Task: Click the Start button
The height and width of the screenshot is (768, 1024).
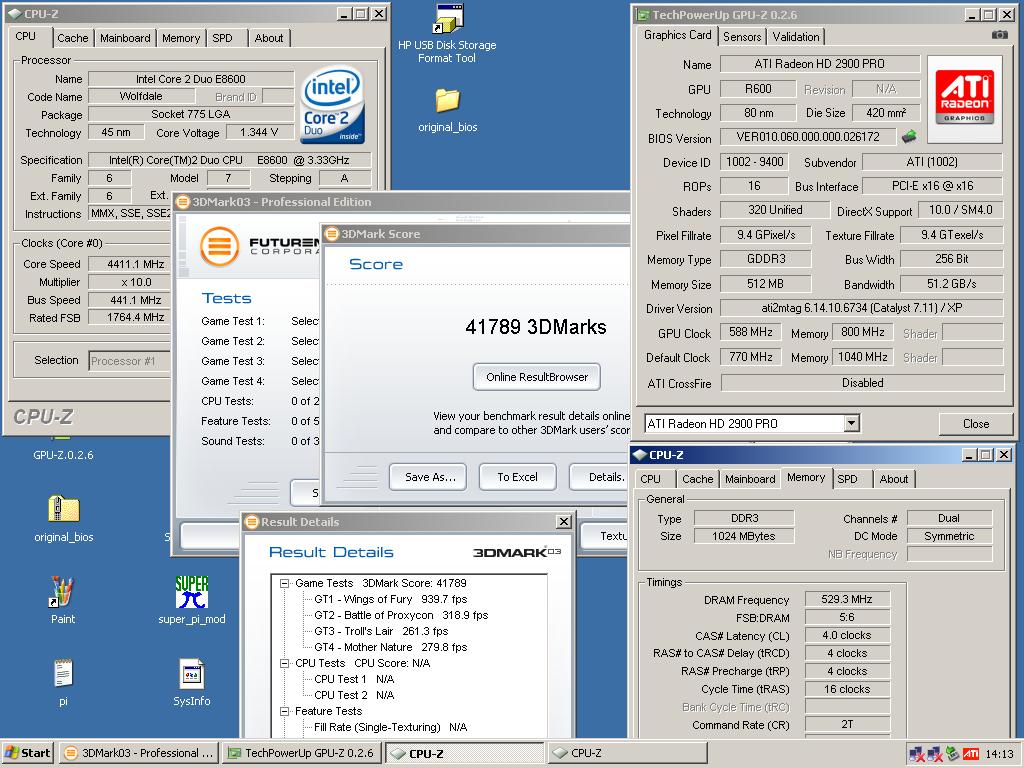Action: click(x=28, y=753)
